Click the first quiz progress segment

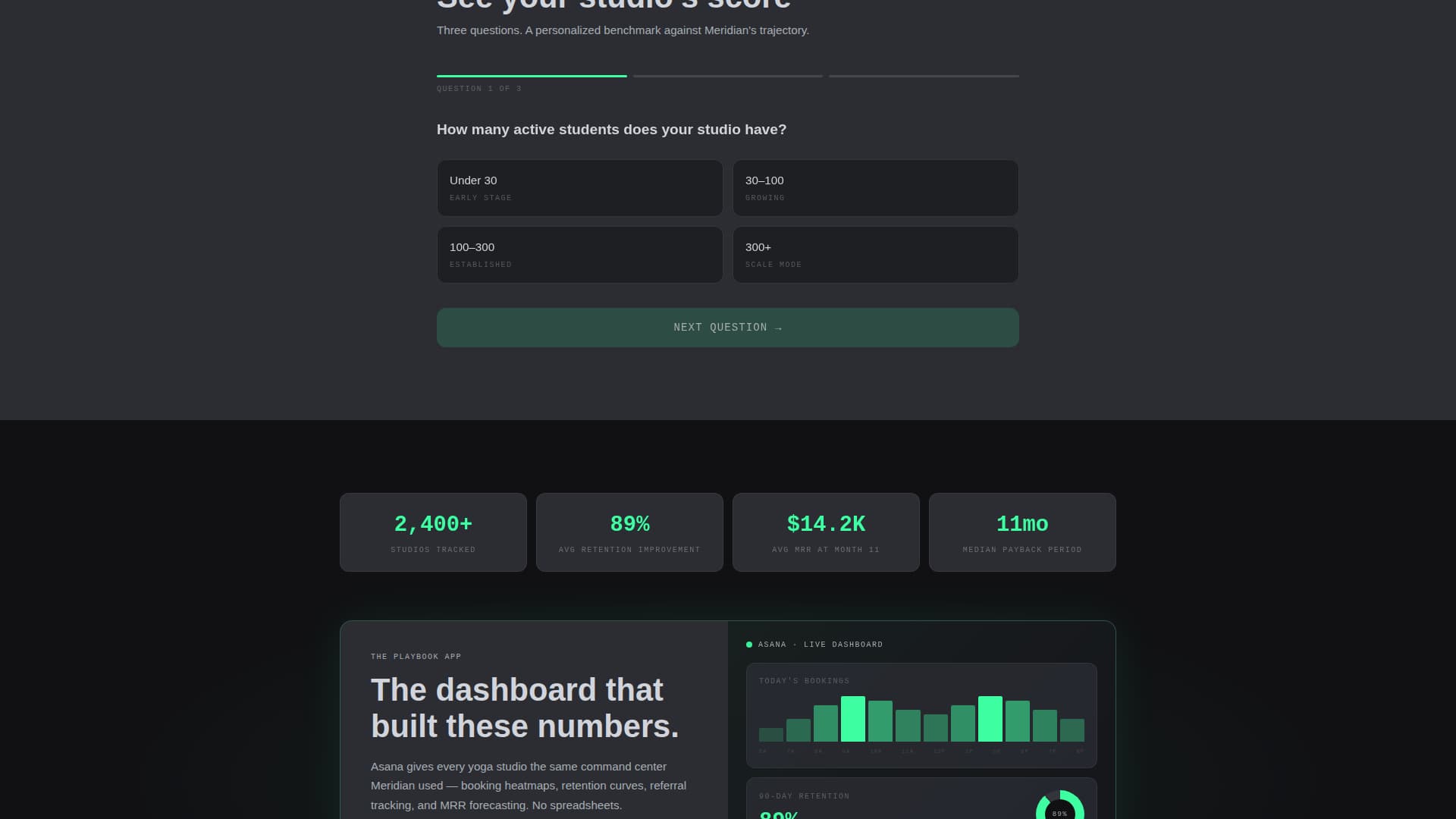click(532, 76)
